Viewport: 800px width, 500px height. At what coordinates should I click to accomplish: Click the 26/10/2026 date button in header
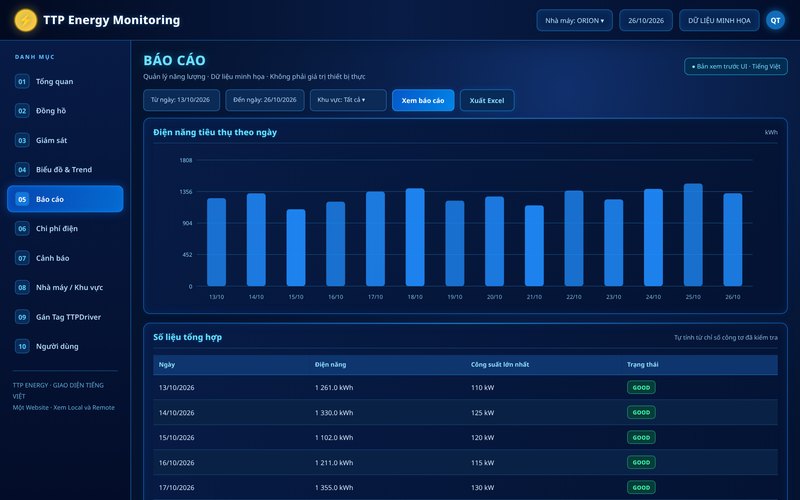pyautogui.click(x=646, y=20)
